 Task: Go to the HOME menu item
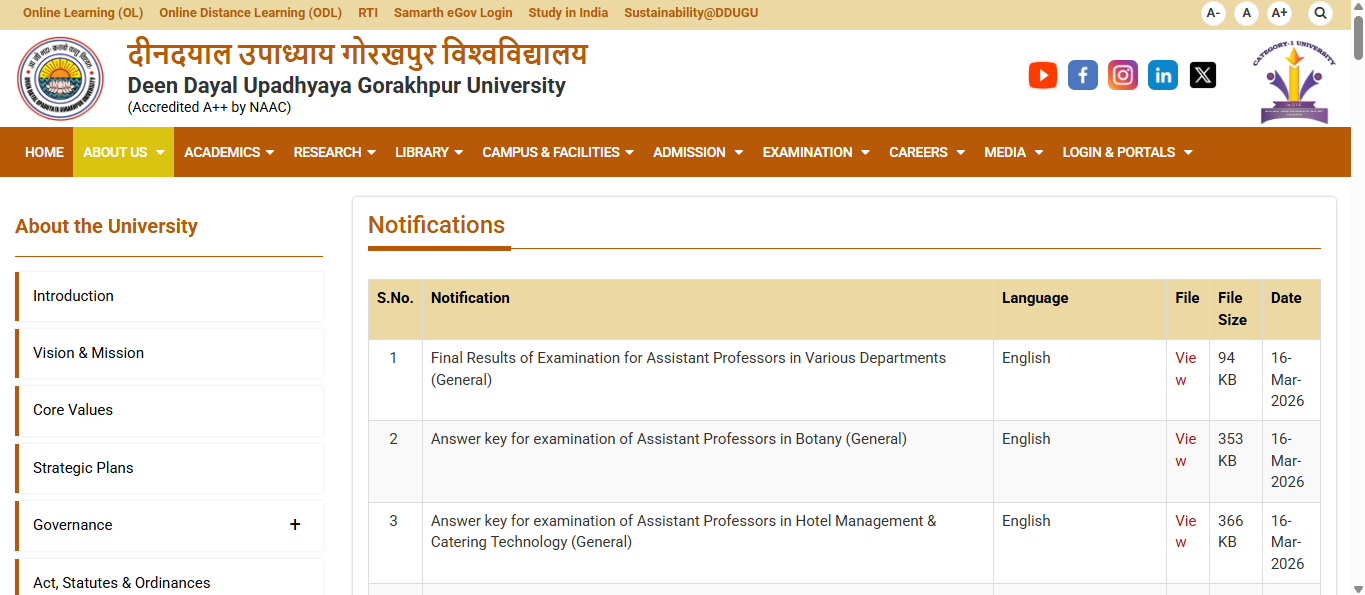tap(44, 152)
